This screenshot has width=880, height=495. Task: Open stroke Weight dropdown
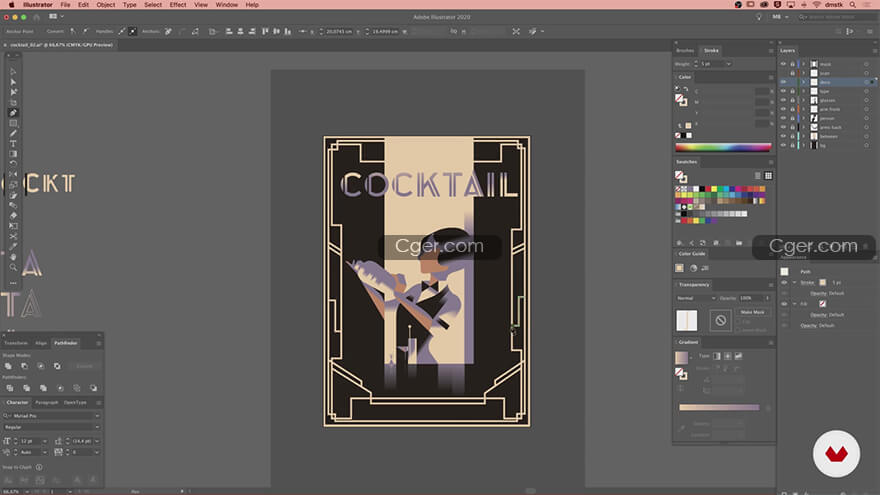click(x=728, y=64)
